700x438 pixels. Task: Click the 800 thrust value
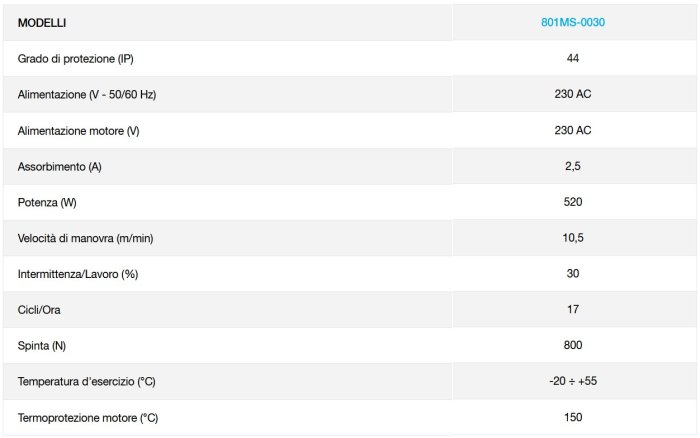click(x=573, y=345)
